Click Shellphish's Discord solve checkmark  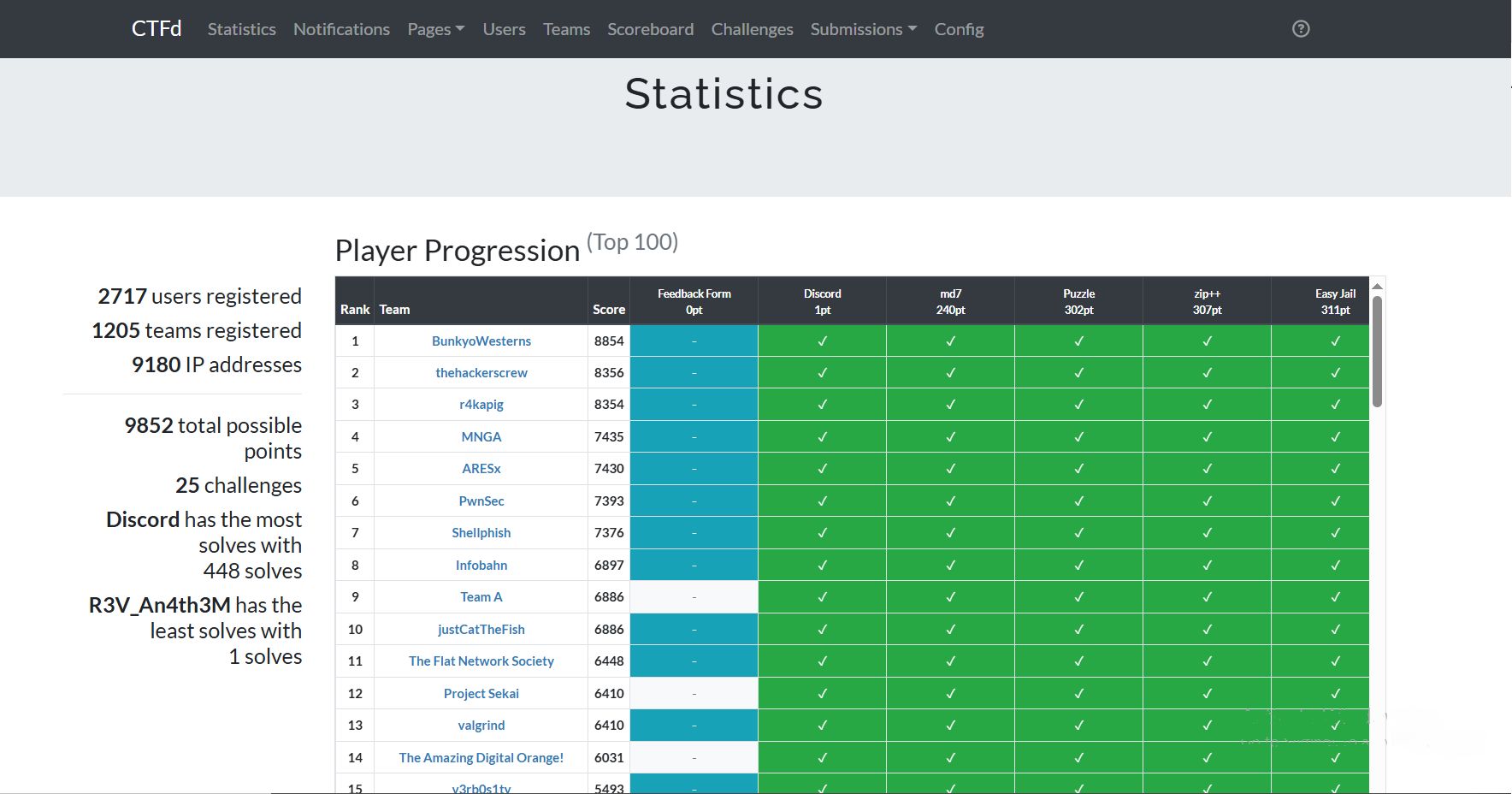[x=822, y=532]
